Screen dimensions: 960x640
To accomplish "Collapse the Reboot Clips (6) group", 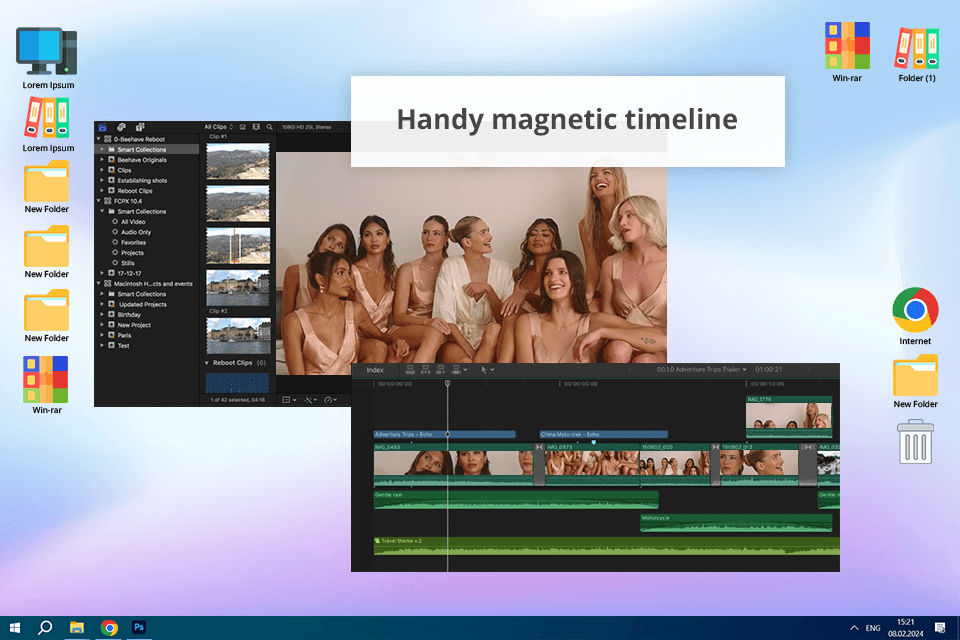I will (207, 363).
